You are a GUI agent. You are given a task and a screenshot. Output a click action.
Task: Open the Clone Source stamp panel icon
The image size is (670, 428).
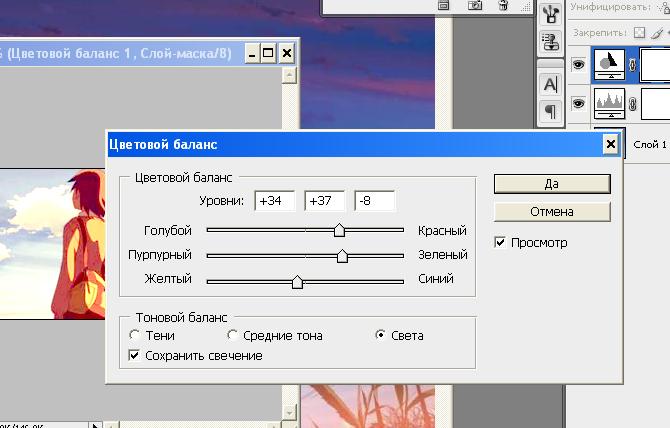pos(550,41)
